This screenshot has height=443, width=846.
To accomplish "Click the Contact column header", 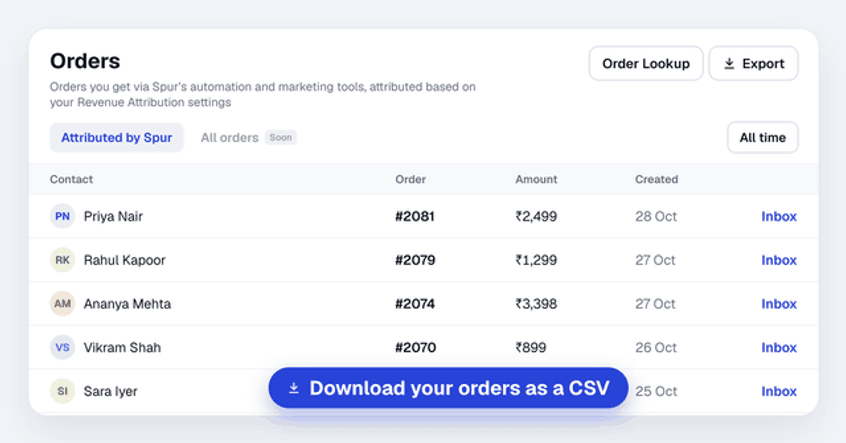I will 71,179.
